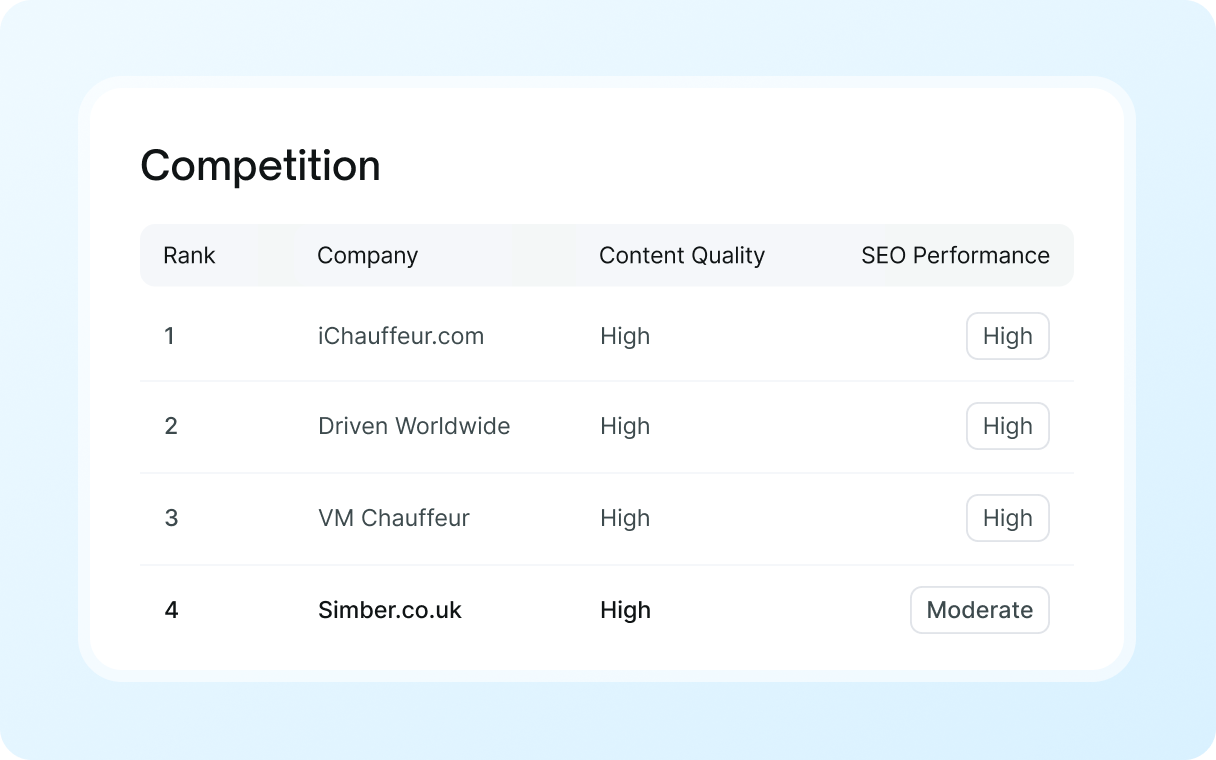The image size is (1216, 760).
Task: Click the High SEO badge for VM Chauffeur
Action: point(1008,518)
